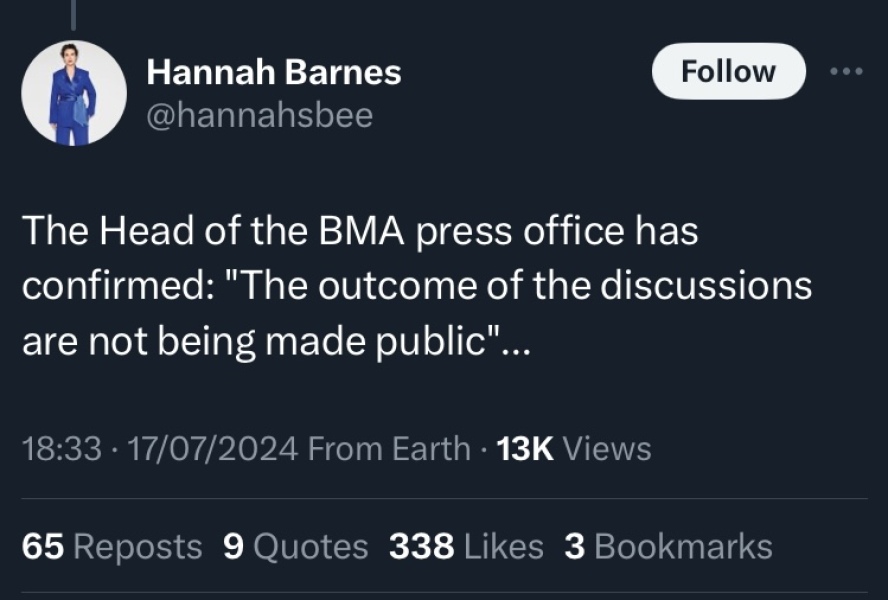Image resolution: width=888 pixels, height=600 pixels.
Task: Click the Follow button
Action: 729,70
